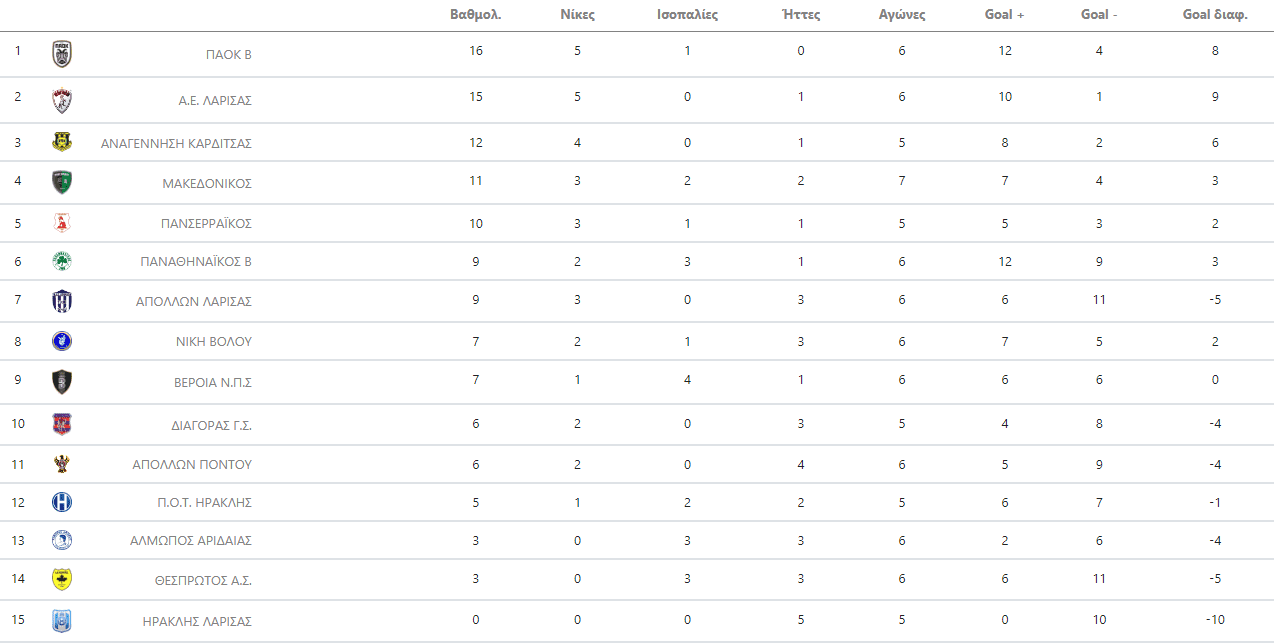Viewport: 1274px width, 643px height.
Task: Open the ΑΠΟΛΛΩΝ ΠΟΝΤΟΥ team link
Action: click(x=192, y=465)
